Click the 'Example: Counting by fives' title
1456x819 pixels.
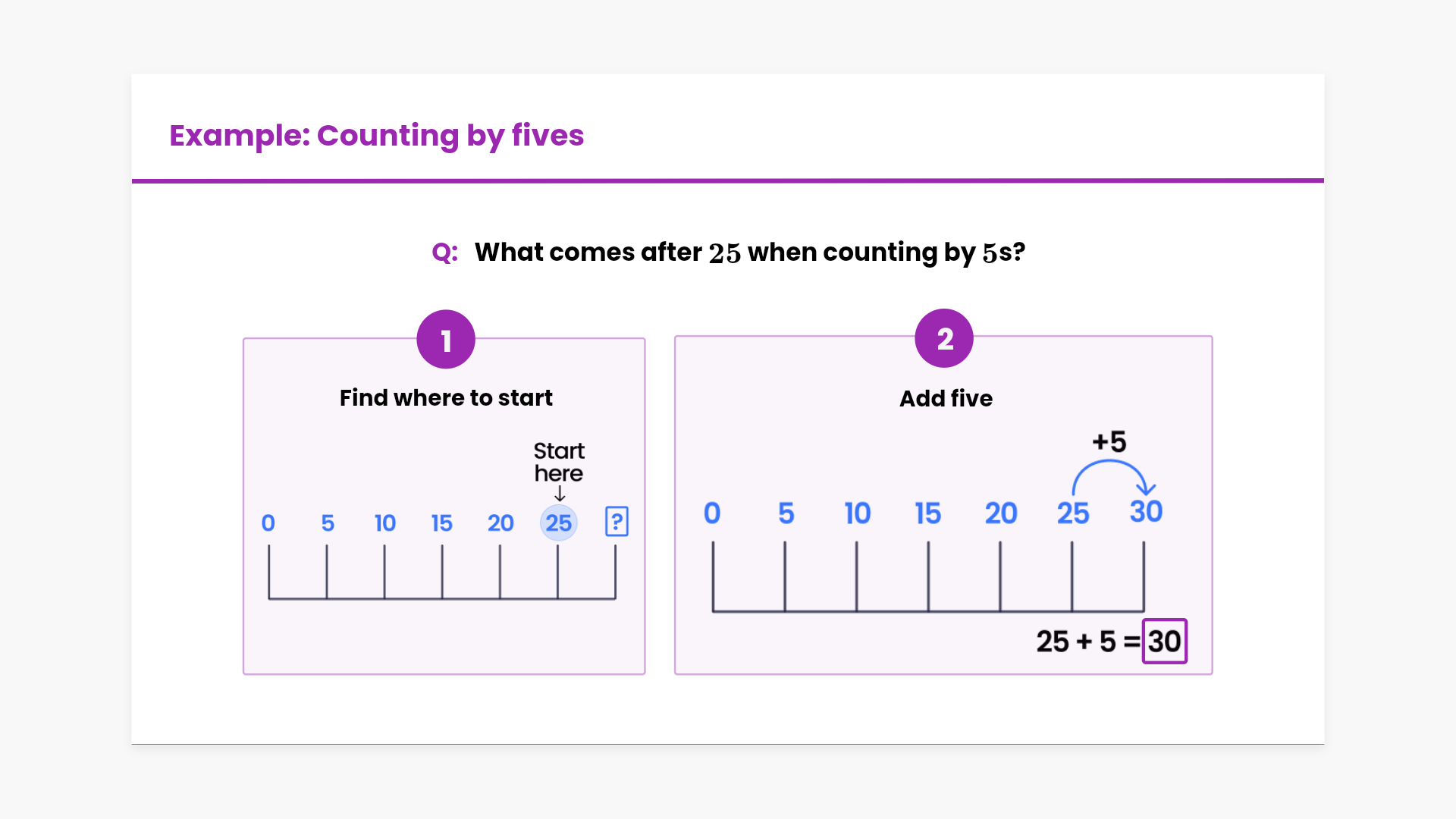pyautogui.click(x=376, y=136)
